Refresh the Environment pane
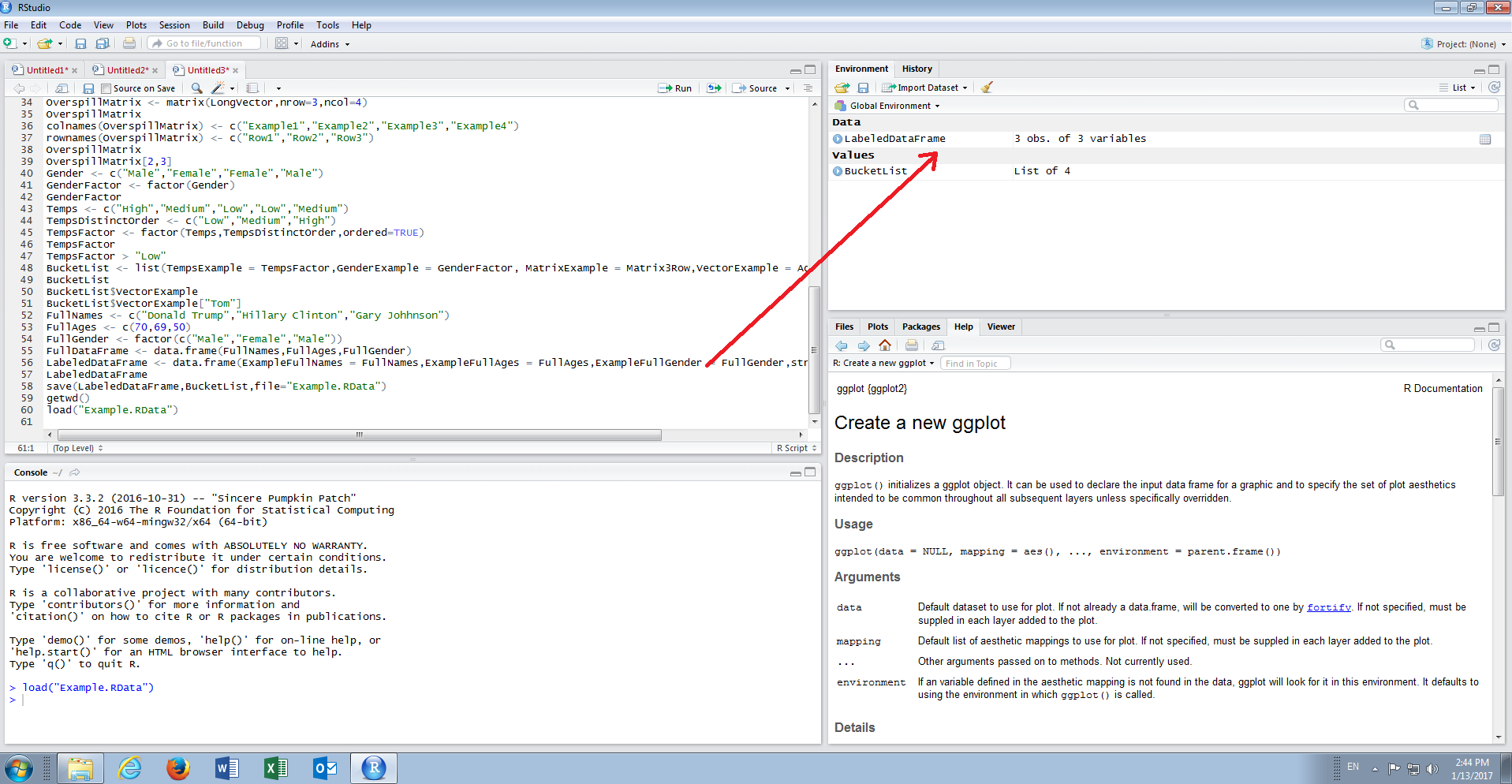This screenshot has height=784, width=1512. point(1494,88)
